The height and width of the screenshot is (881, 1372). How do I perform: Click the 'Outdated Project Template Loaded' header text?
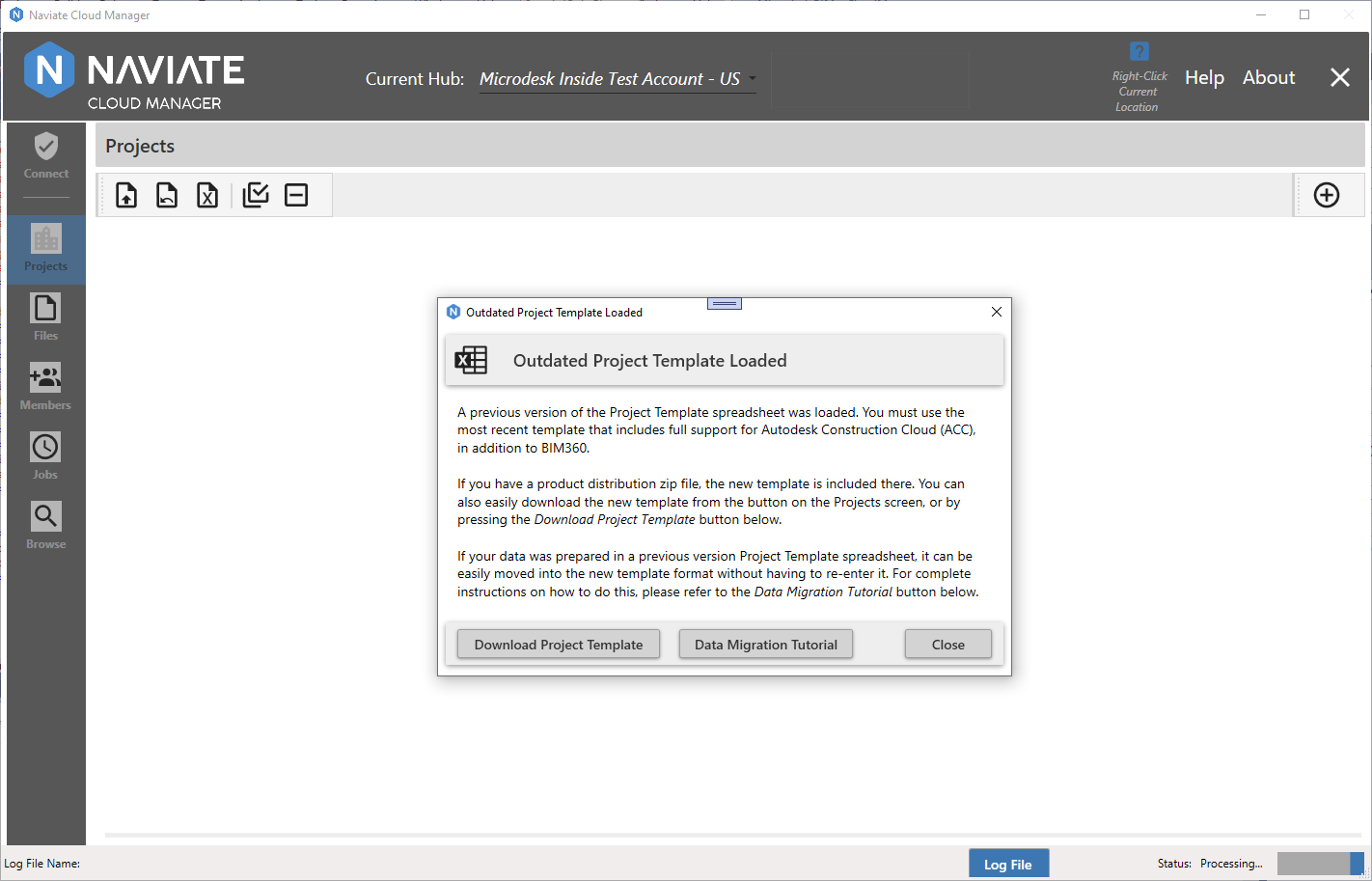coord(650,360)
